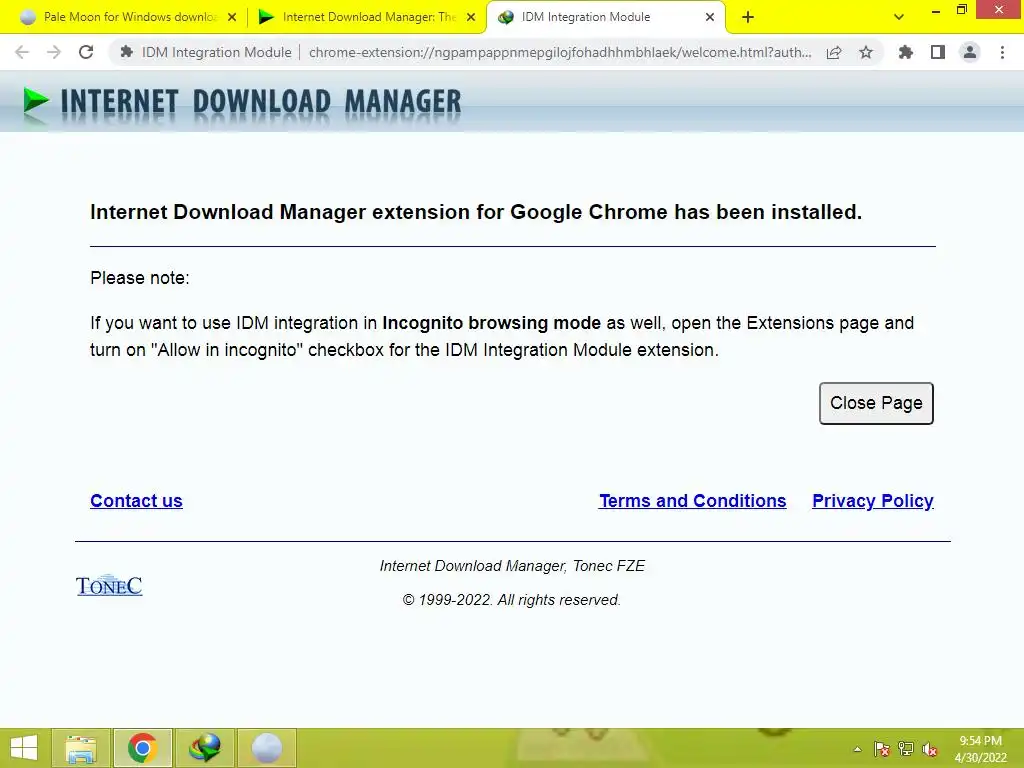Image resolution: width=1024 pixels, height=768 pixels.
Task: Open the network status tray icon
Action: click(x=906, y=749)
